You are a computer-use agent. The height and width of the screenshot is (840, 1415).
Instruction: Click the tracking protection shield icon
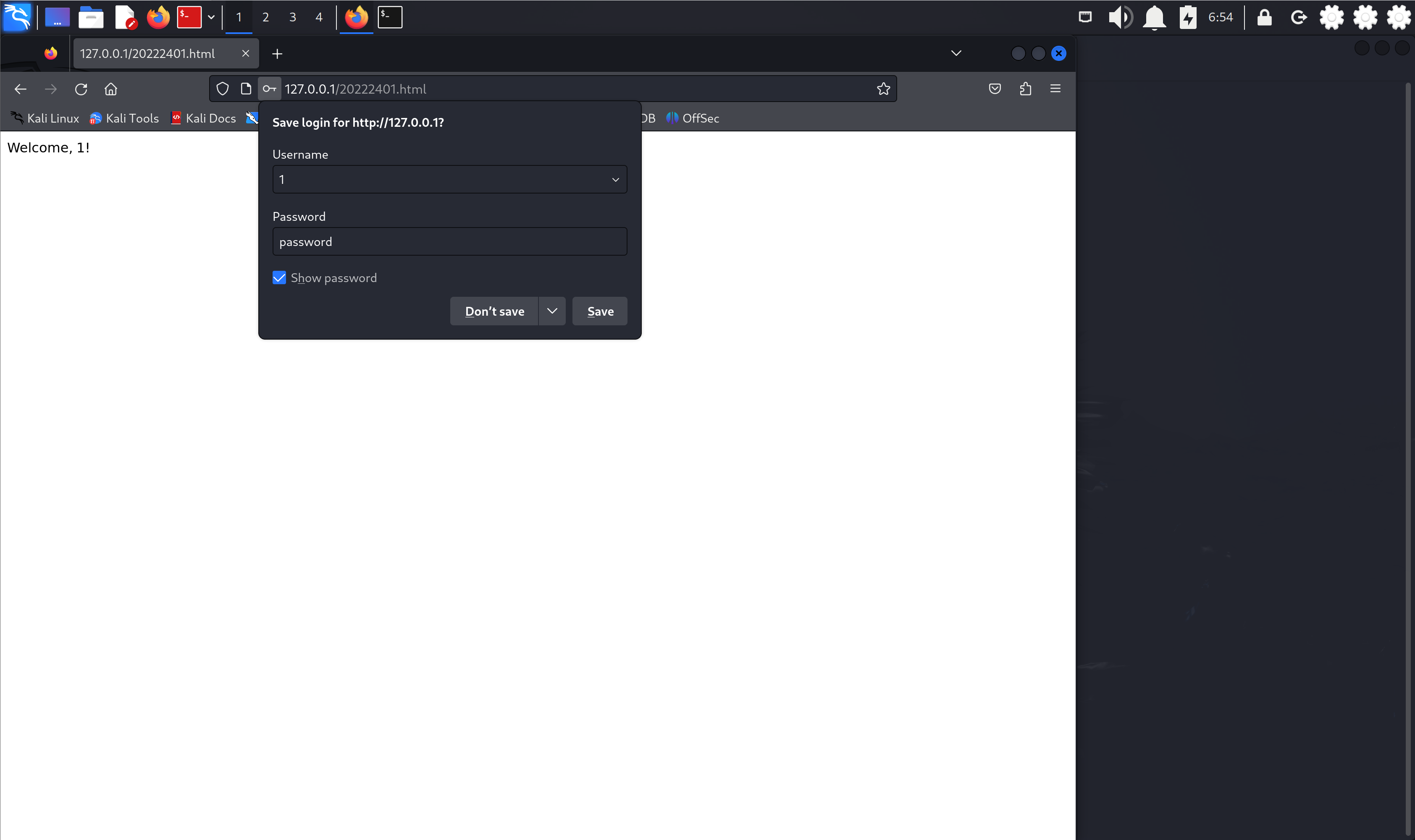click(223, 89)
